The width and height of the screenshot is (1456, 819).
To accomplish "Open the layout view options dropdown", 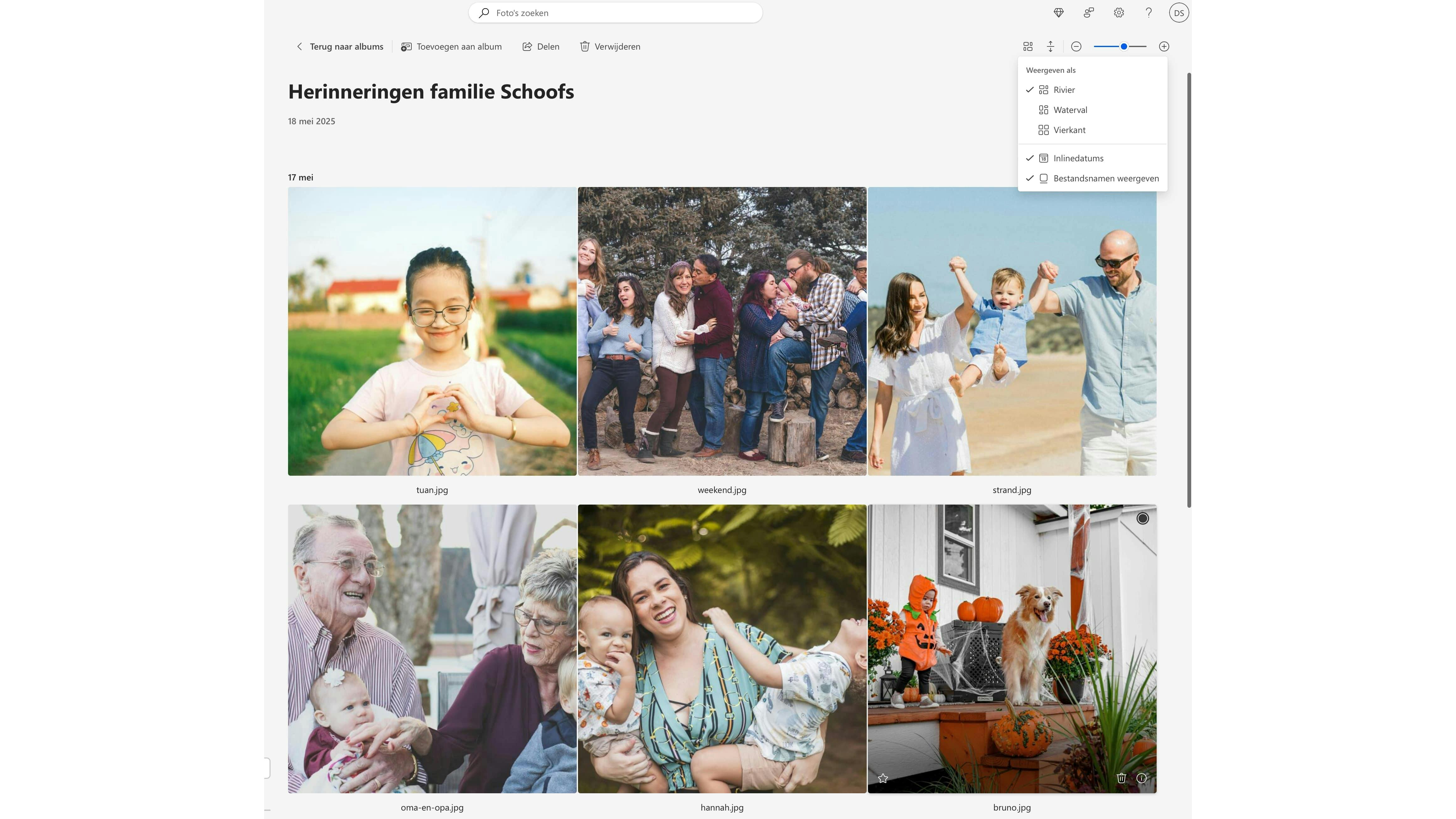I will [x=1028, y=46].
